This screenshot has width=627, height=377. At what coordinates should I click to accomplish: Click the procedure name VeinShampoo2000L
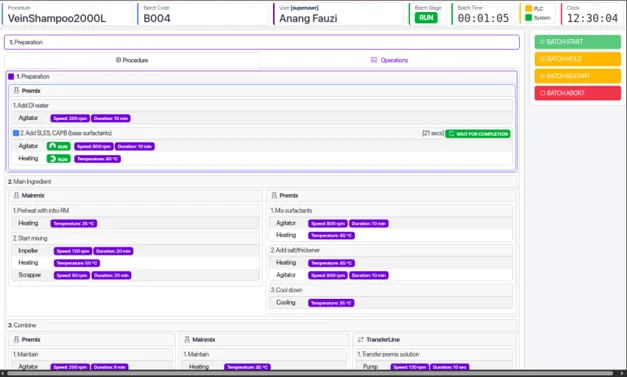57,18
